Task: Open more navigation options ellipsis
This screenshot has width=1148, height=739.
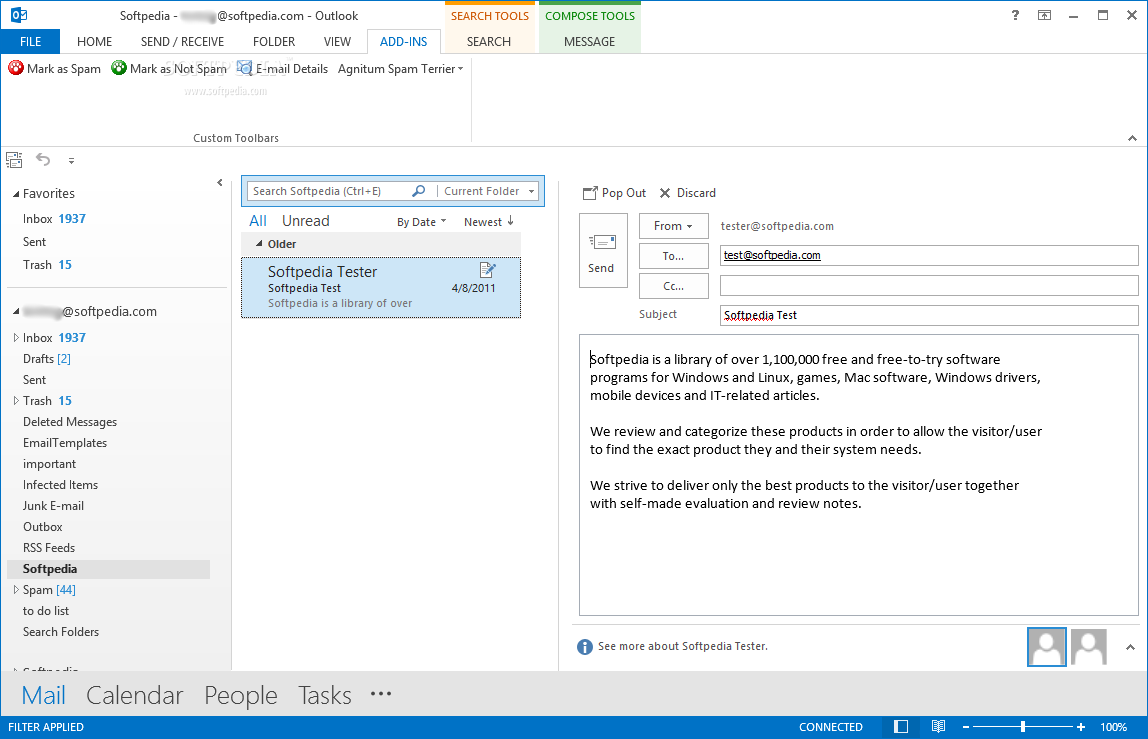Action: [x=381, y=693]
